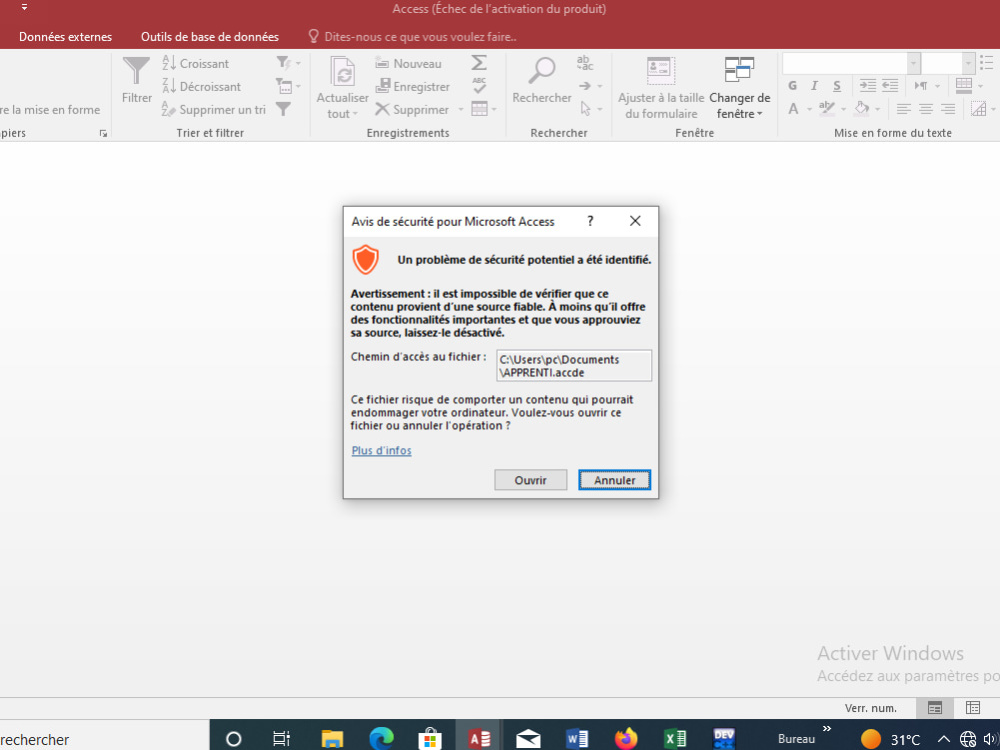The width and height of the screenshot is (1000, 750).
Task: Click the spelling check ABC icon
Action: [x=479, y=85]
